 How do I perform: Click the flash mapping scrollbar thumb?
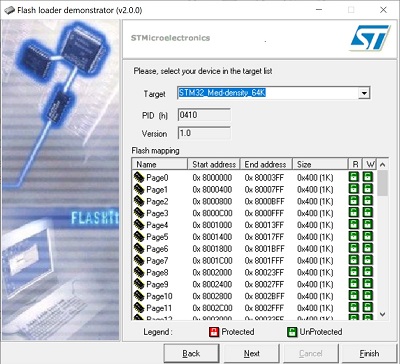[383, 183]
